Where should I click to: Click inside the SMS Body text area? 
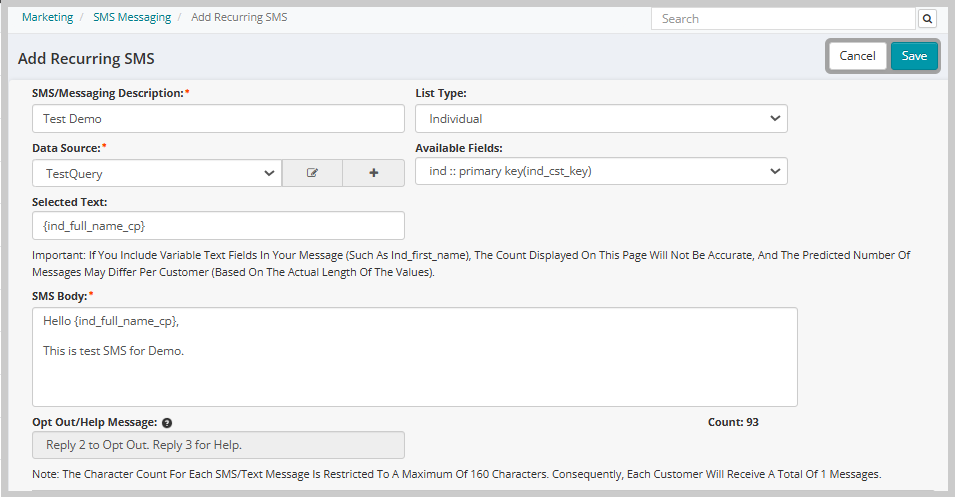[x=415, y=357]
